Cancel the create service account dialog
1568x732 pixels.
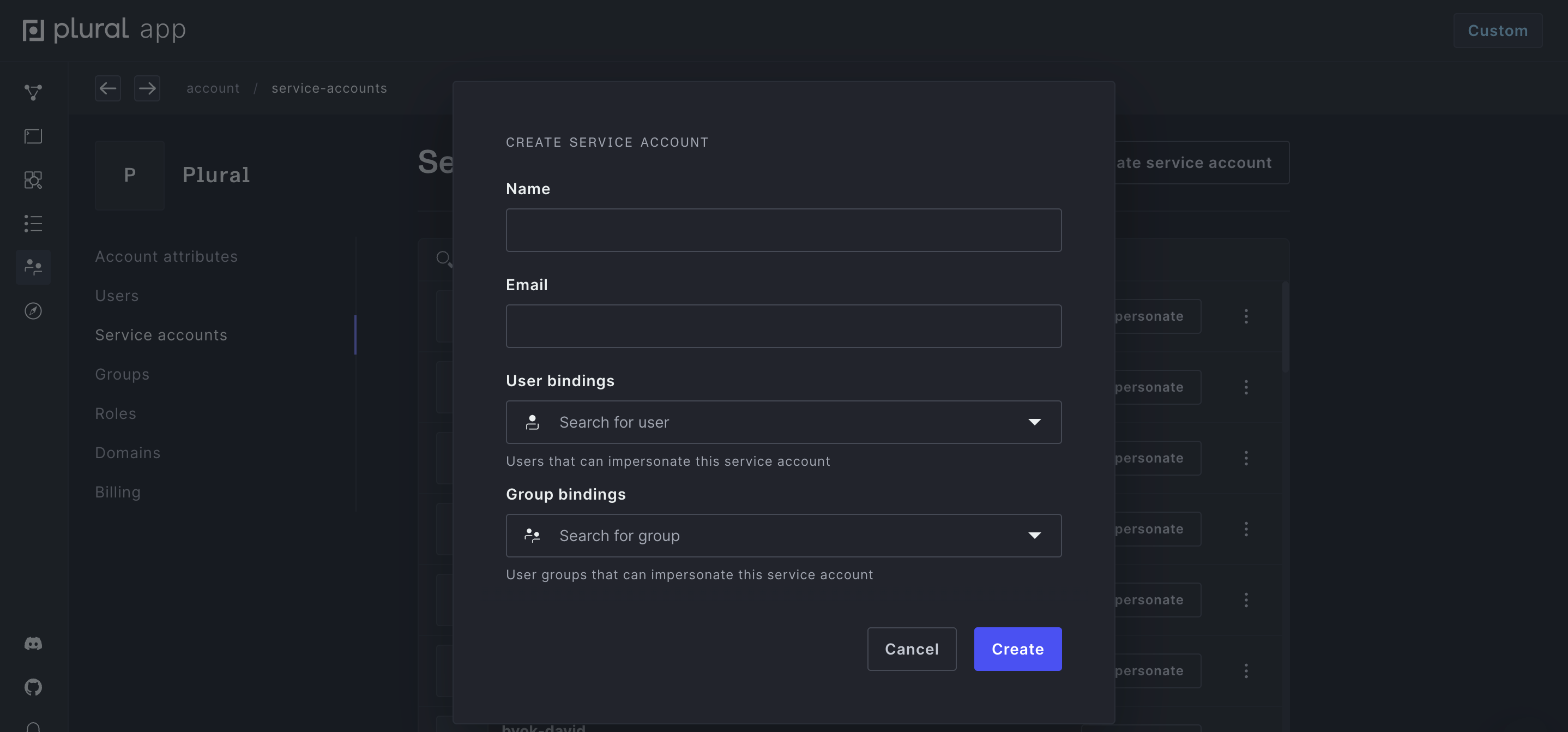(911, 649)
